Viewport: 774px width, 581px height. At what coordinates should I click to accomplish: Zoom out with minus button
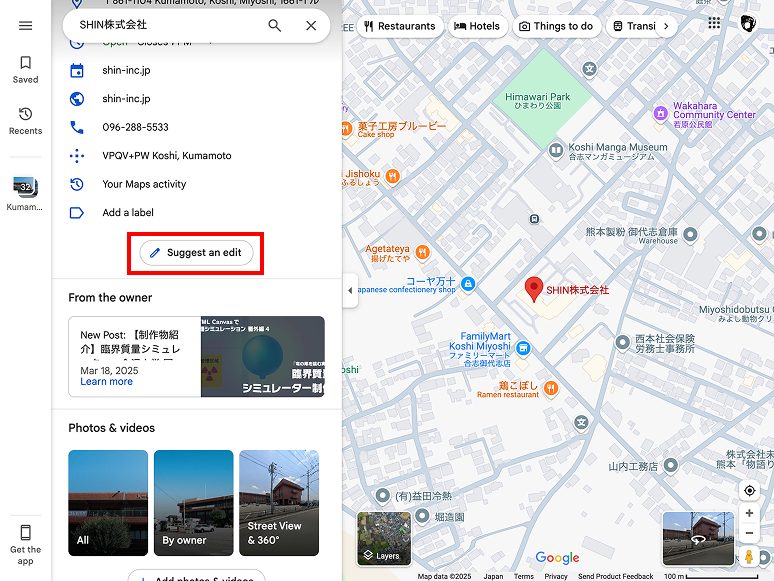point(749,533)
